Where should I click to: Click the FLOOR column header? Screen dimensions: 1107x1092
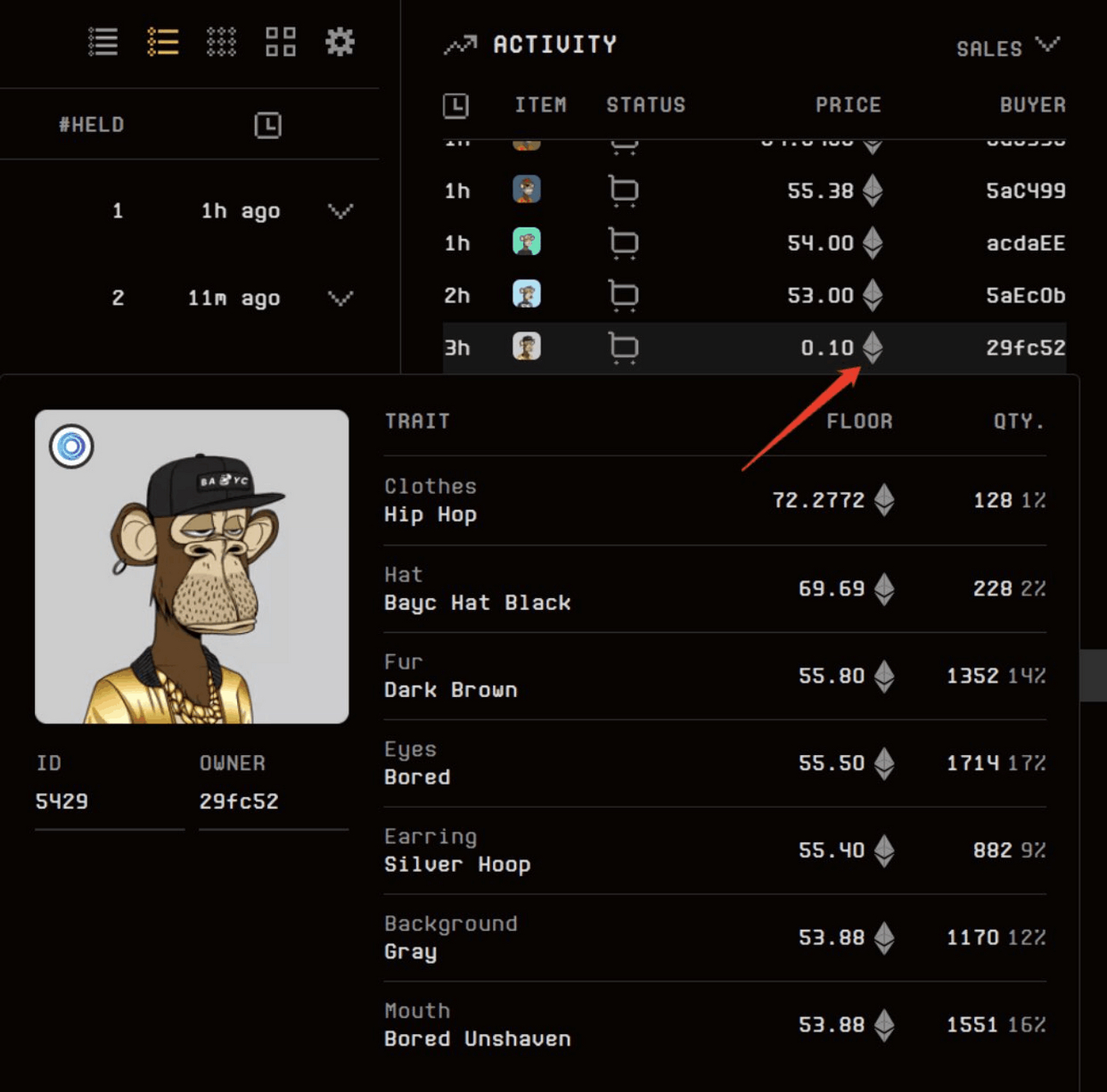[x=860, y=421]
